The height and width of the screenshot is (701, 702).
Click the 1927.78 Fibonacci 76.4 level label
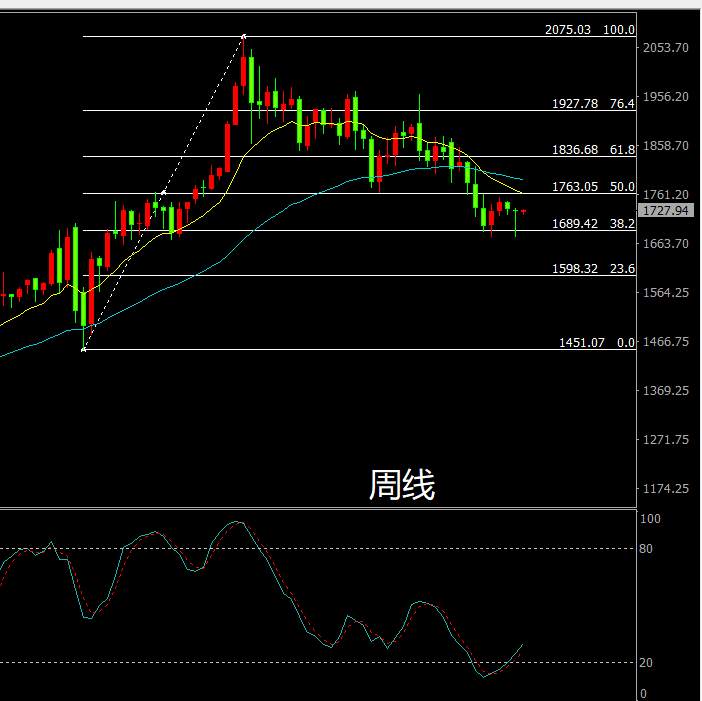(593, 103)
